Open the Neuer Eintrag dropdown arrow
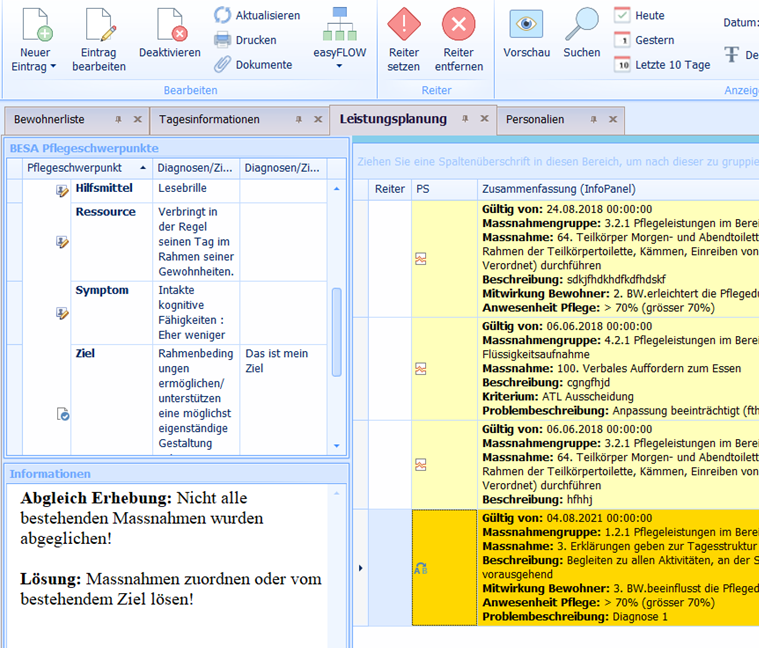This screenshot has height=648, width=759. tap(53, 67)
